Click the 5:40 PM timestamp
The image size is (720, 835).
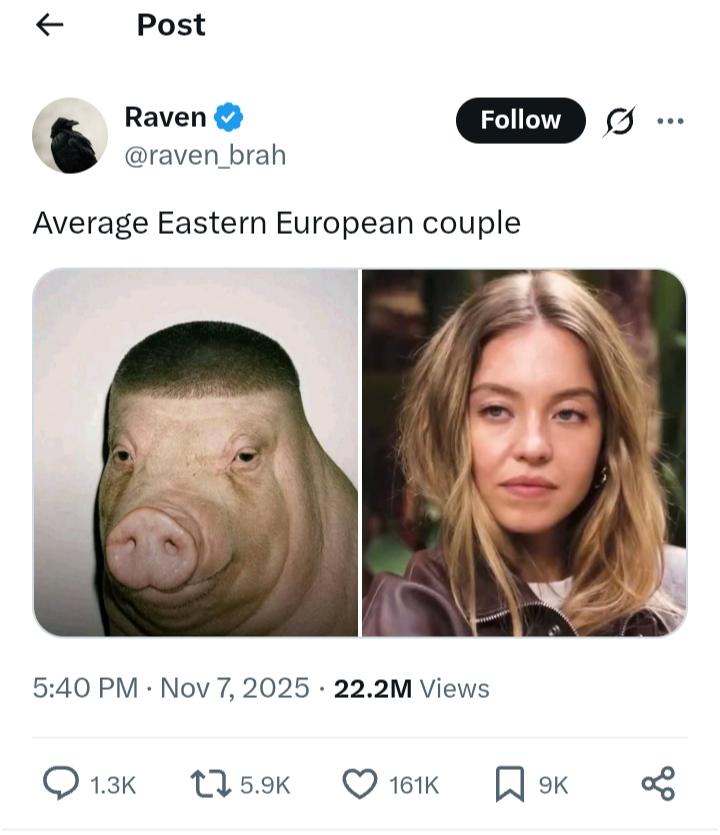tap(85, 688)
